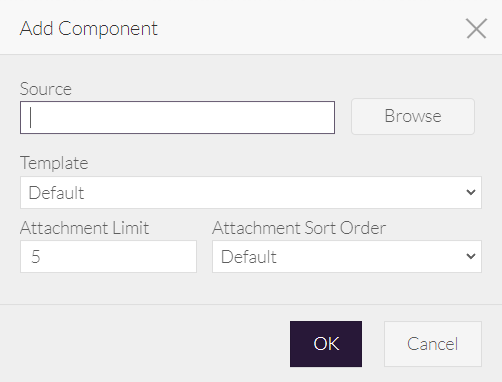The height and width of the screenshot is (382, 502).
Task: Dismiss the dialog using Cancel button
Action: tap(433, 344)
